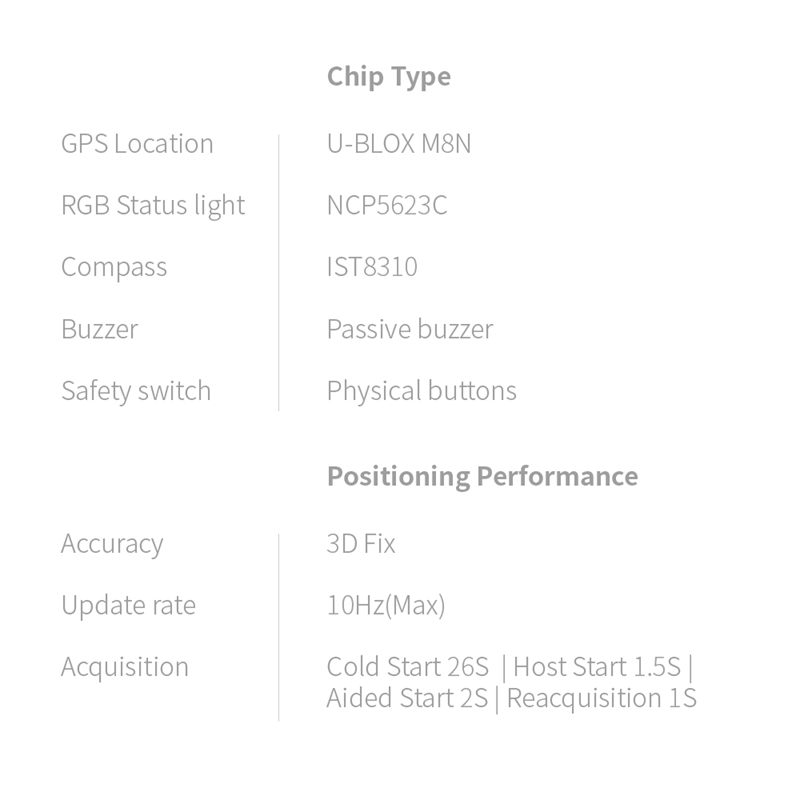Image resolution: width=800 pixels, height=800 pixels.
Task: Click the U-BLOX M8N value
Action: coord(398,144)
